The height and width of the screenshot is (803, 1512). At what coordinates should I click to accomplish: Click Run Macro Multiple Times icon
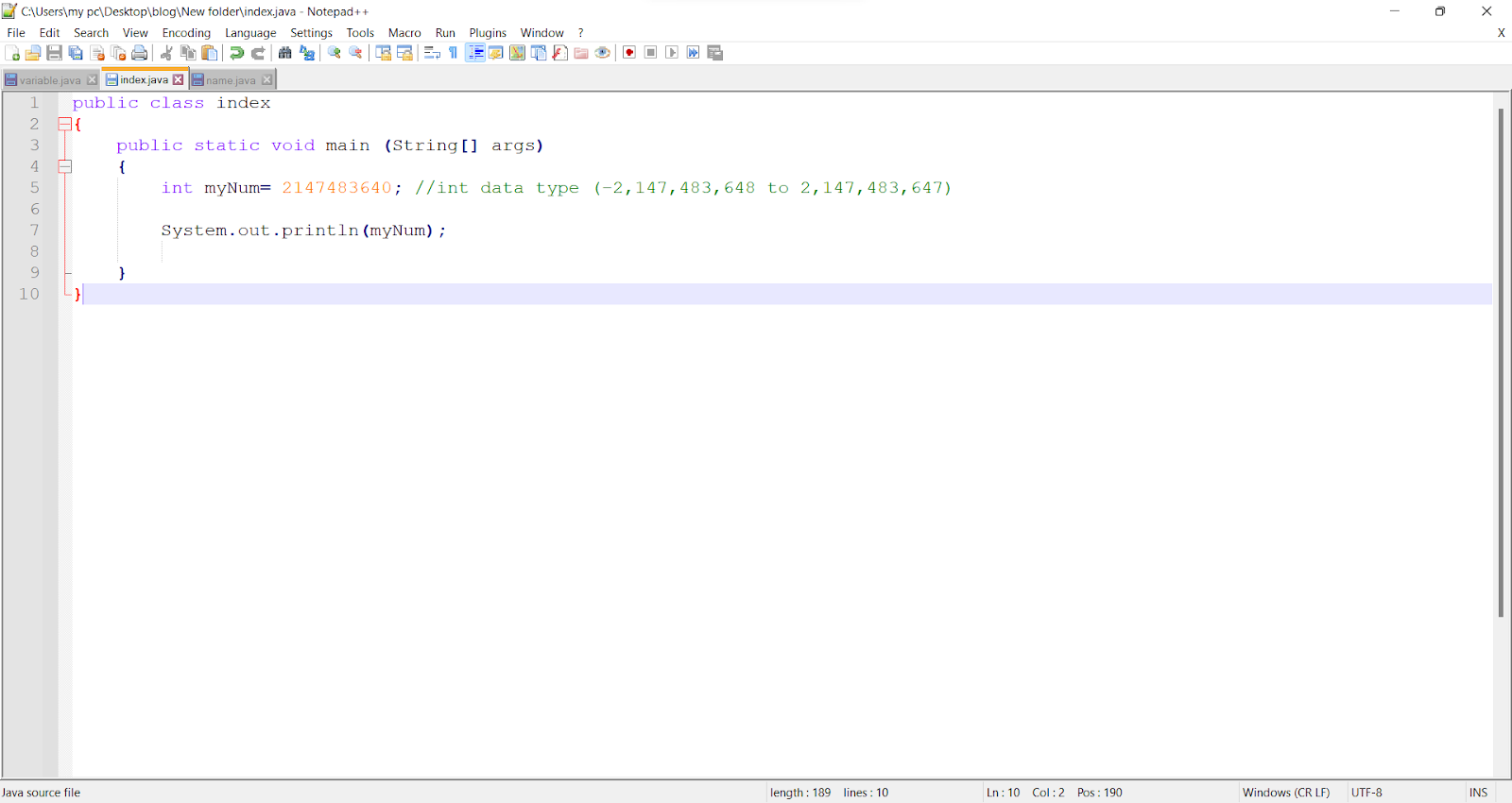[694, 53]
